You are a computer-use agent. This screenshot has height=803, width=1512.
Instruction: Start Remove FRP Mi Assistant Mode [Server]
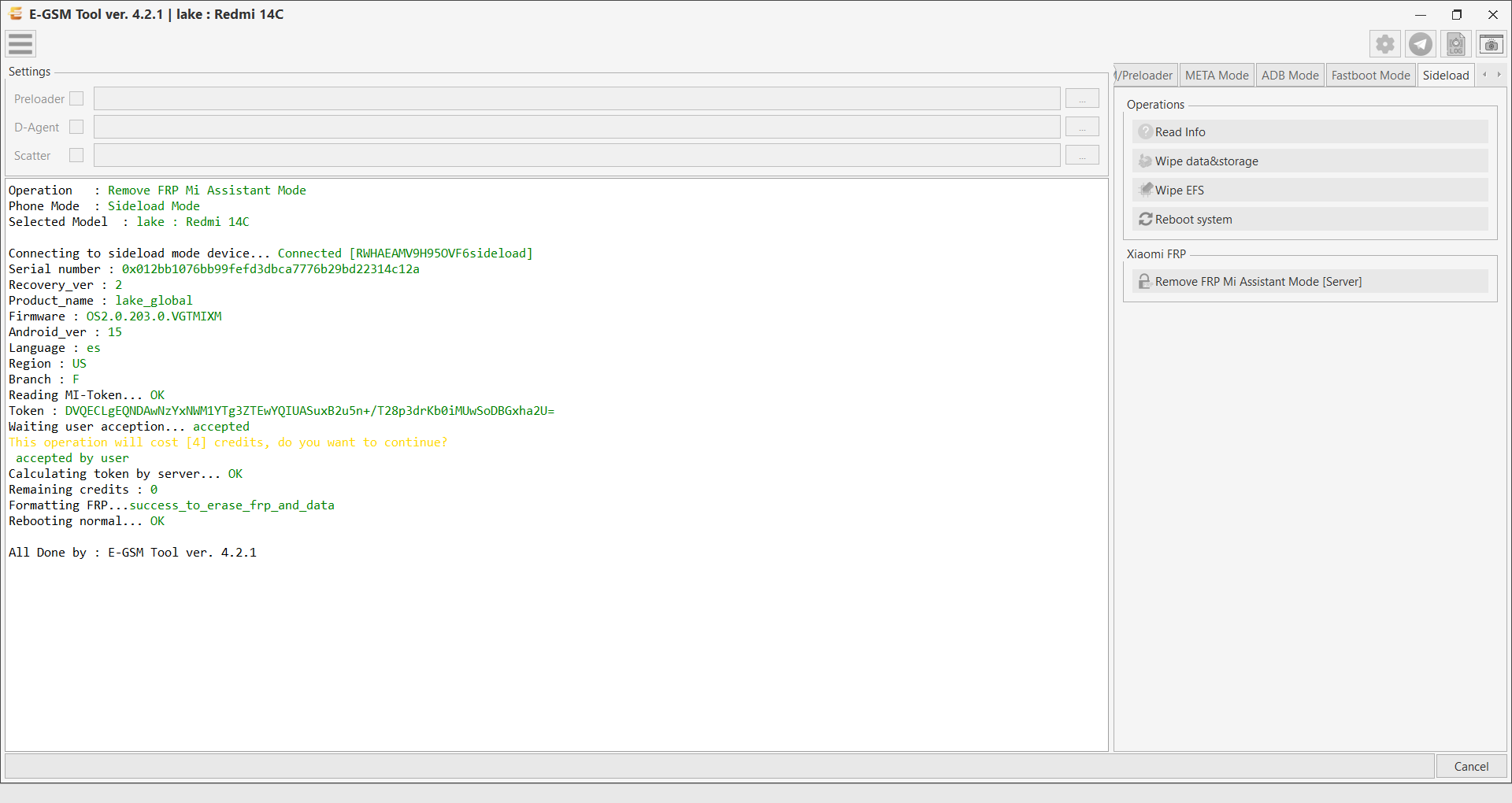[x=1310, y=282]
